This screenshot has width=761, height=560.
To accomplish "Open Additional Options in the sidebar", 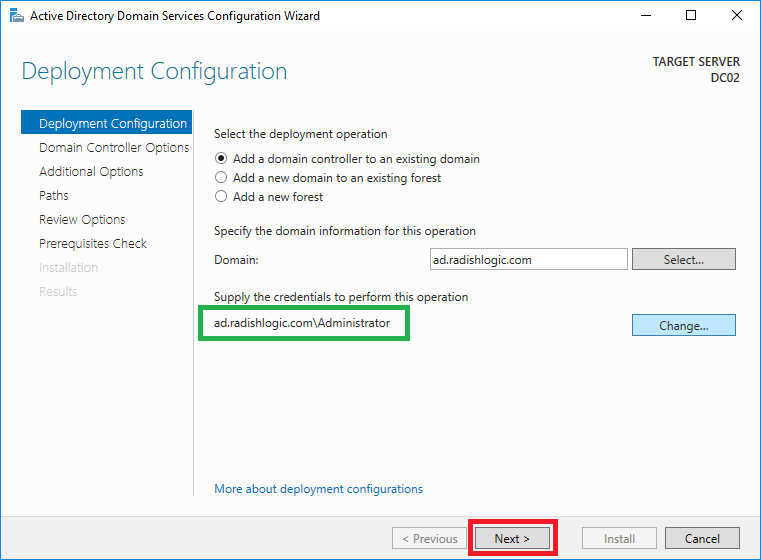I will click(91, 171).
